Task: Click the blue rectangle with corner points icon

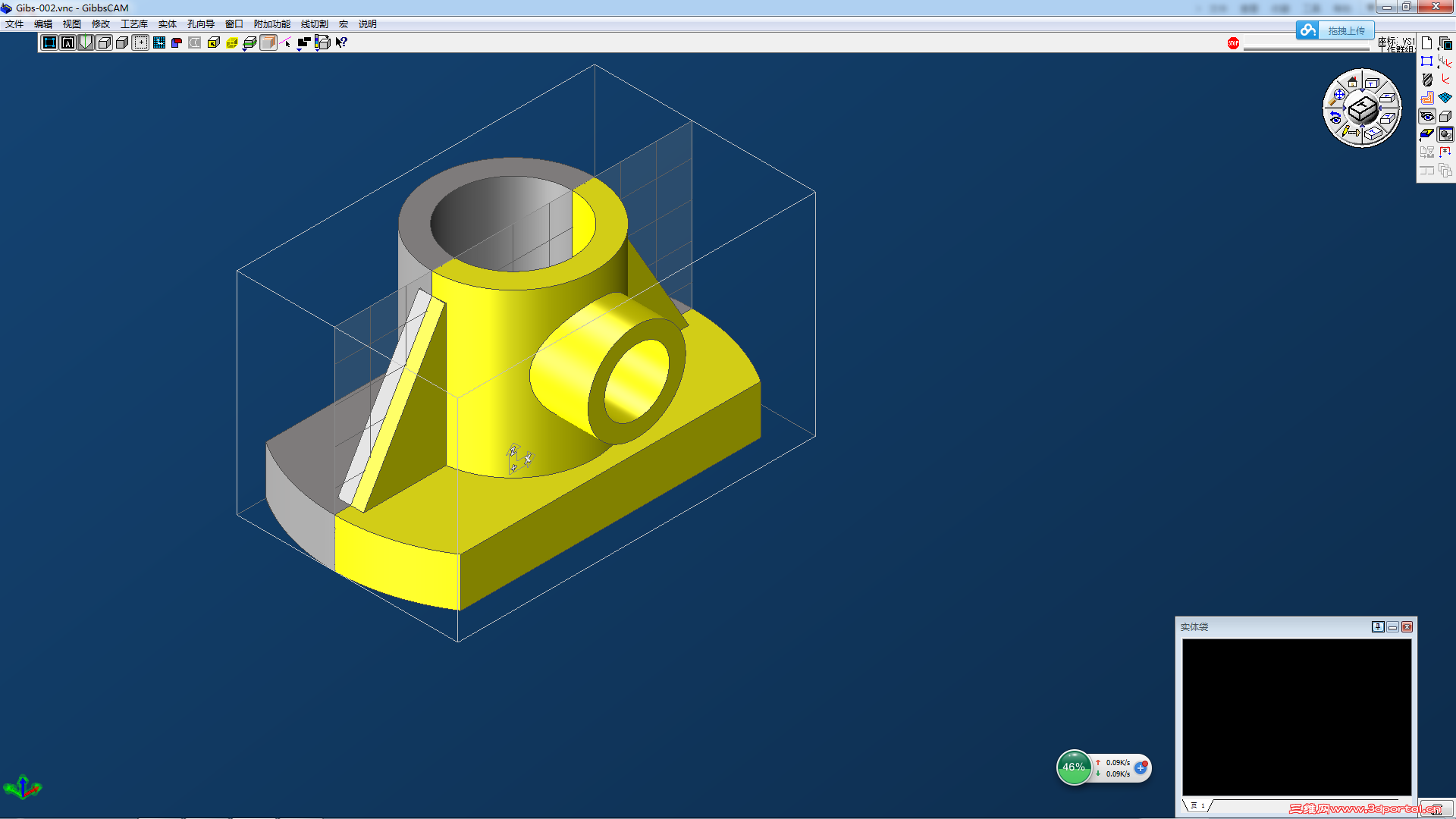Action: pyautogui.click(x=1426, y=61)
